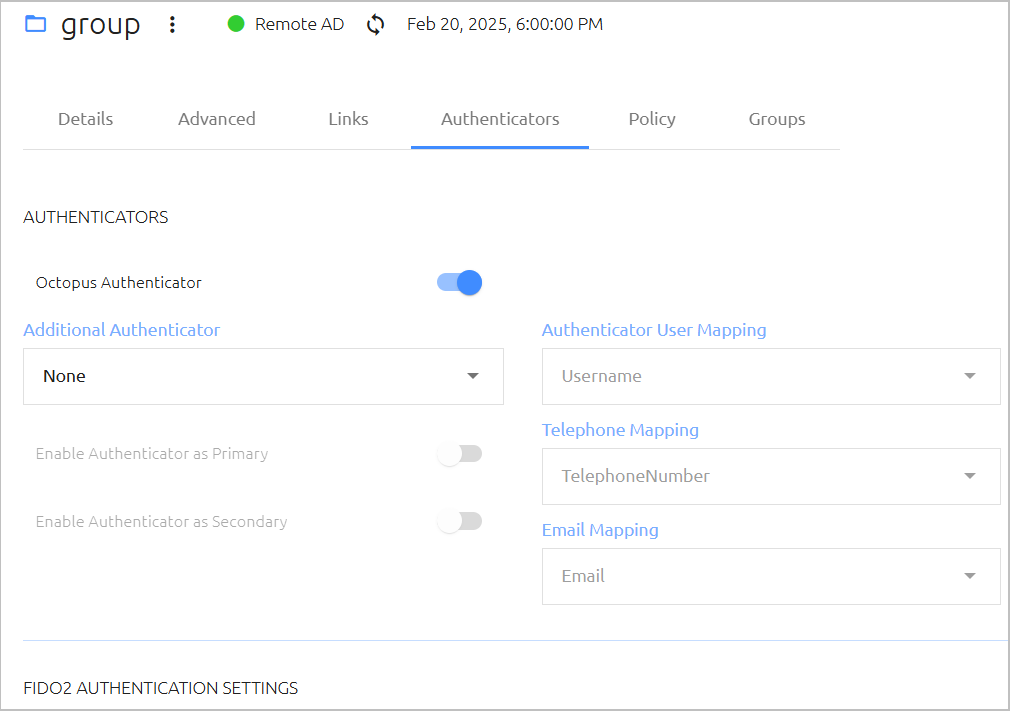Click the sync timestamp Feb 20, 2025
This screenshot has height=711, width=1010.
coord(505,24)
